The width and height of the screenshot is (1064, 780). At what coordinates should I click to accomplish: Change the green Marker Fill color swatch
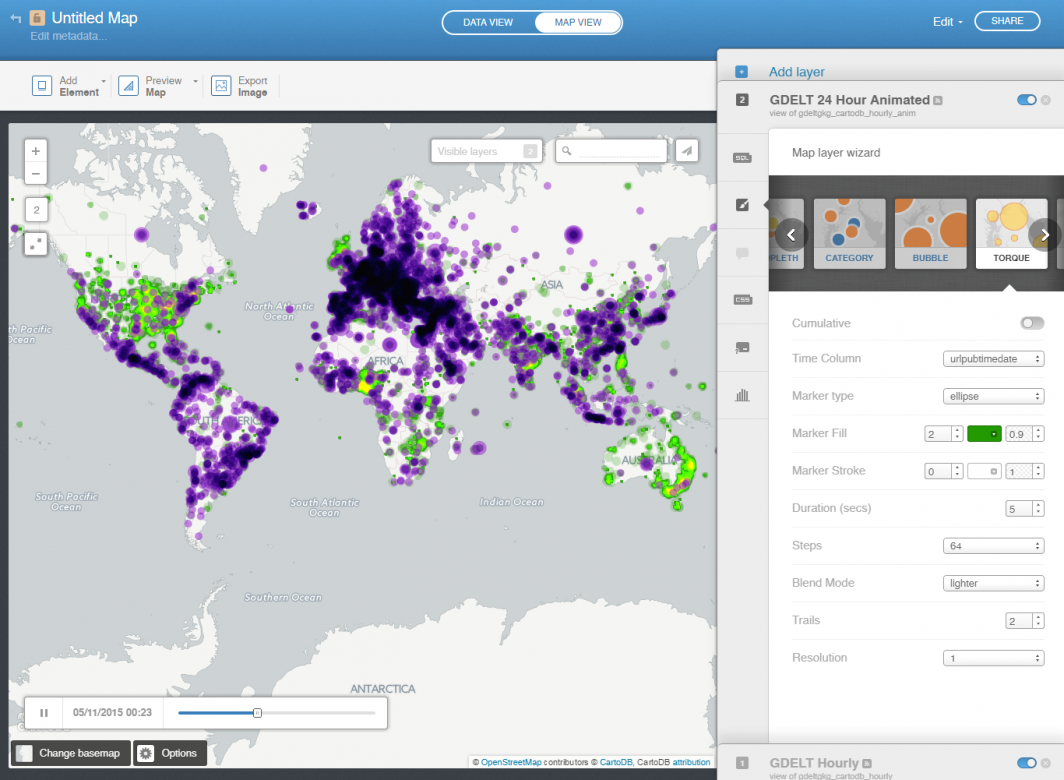(984, 433)
